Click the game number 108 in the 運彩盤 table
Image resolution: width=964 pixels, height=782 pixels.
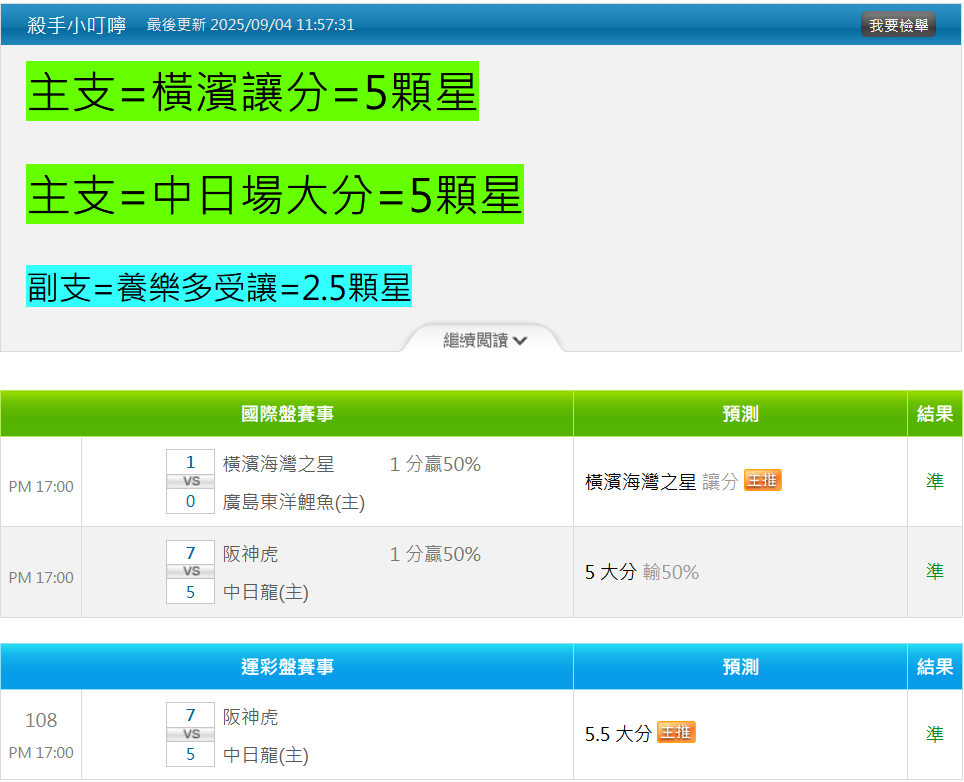(x=41, y=720)
